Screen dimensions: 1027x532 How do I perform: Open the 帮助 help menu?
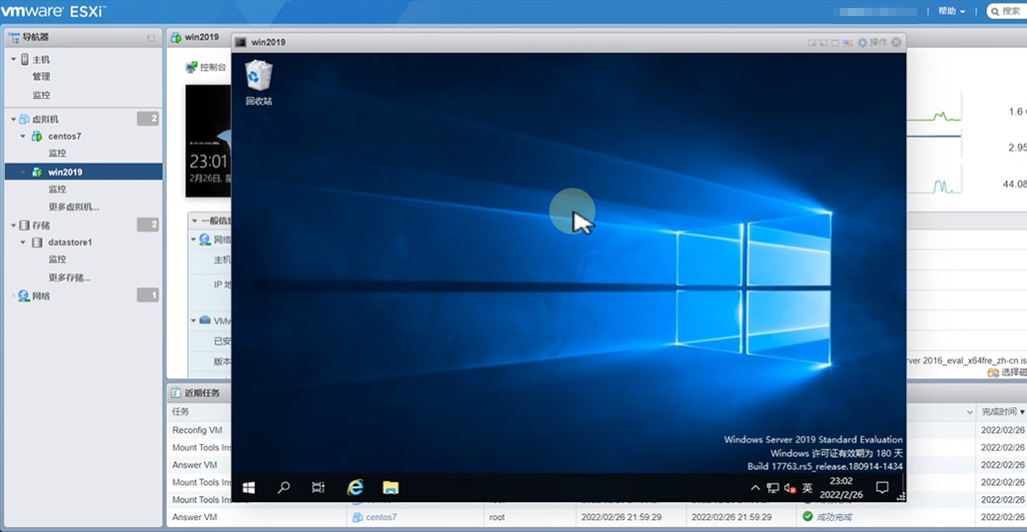[x=951, y=11]
